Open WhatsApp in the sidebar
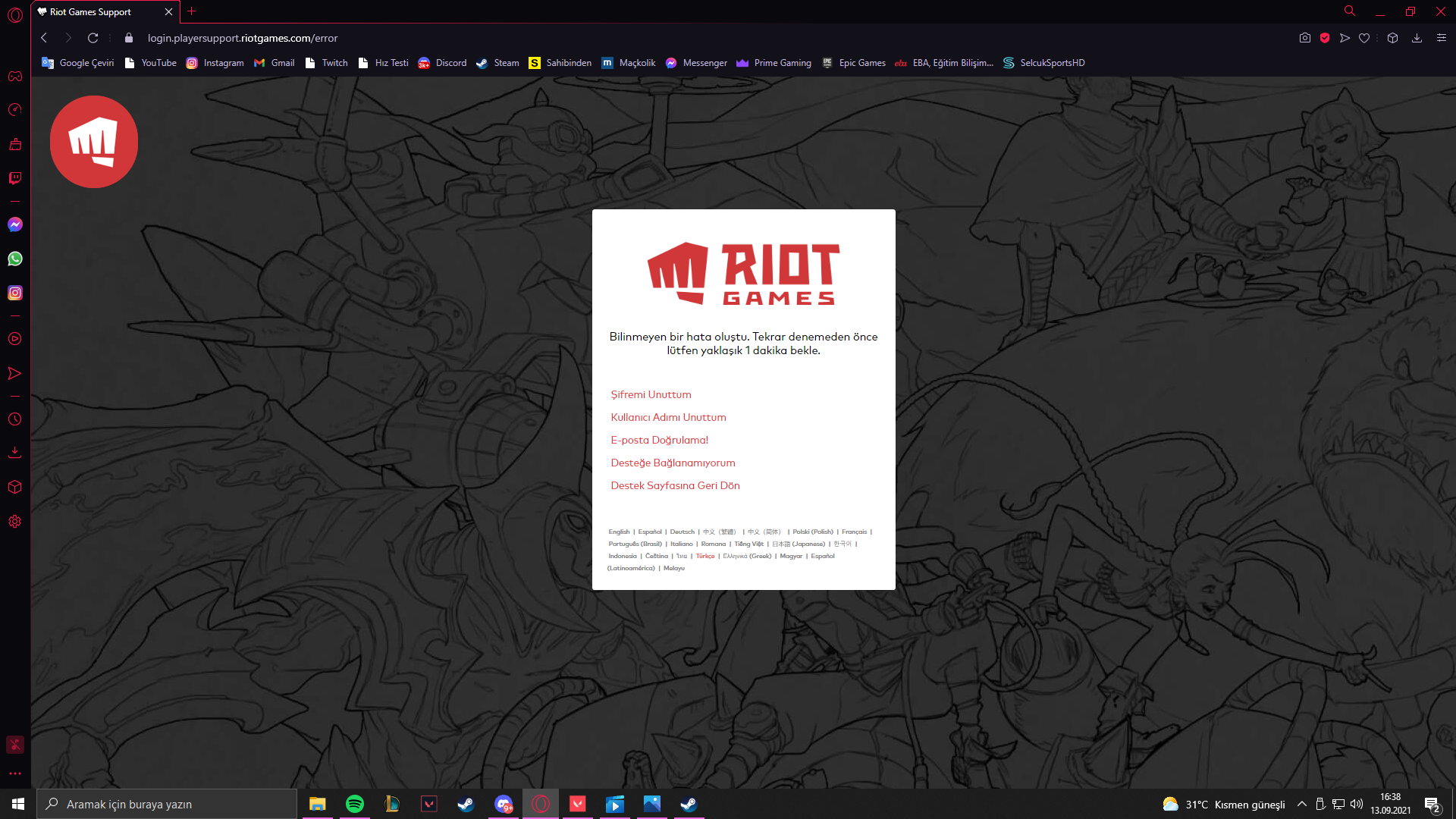The image size is (1456, 819). click(14, 259)
